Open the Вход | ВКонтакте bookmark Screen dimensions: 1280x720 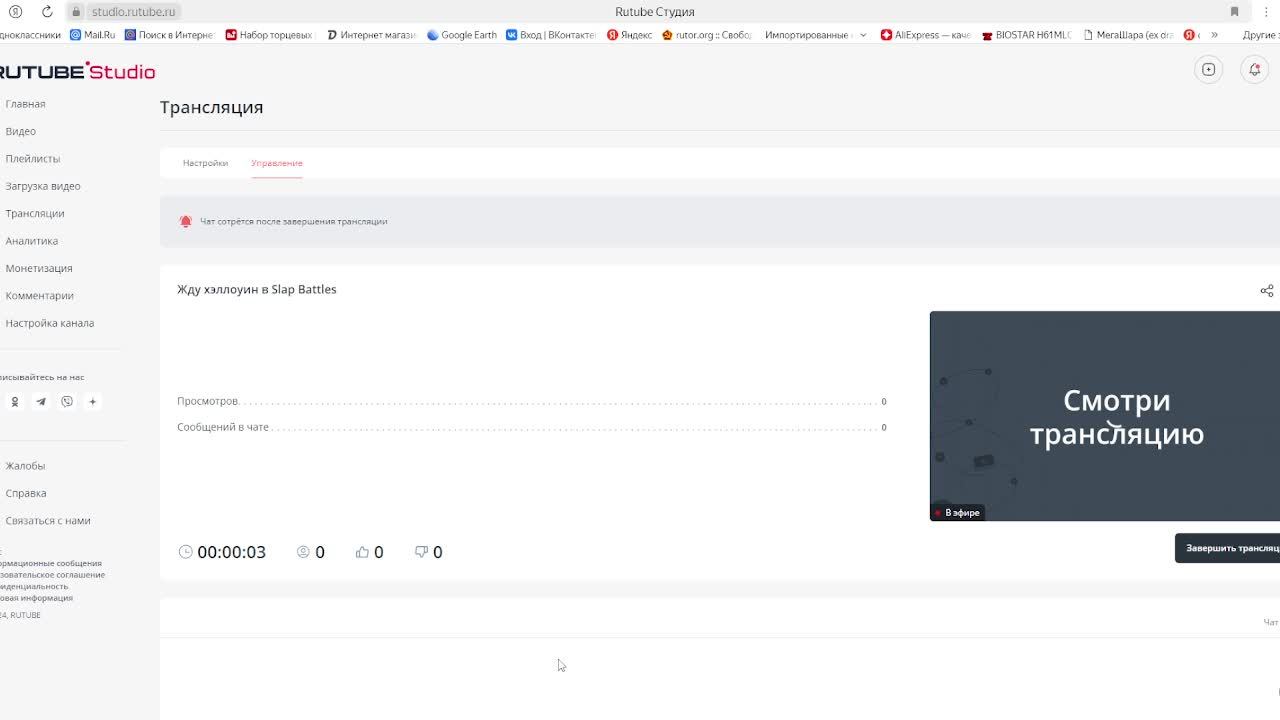(551, 35)
